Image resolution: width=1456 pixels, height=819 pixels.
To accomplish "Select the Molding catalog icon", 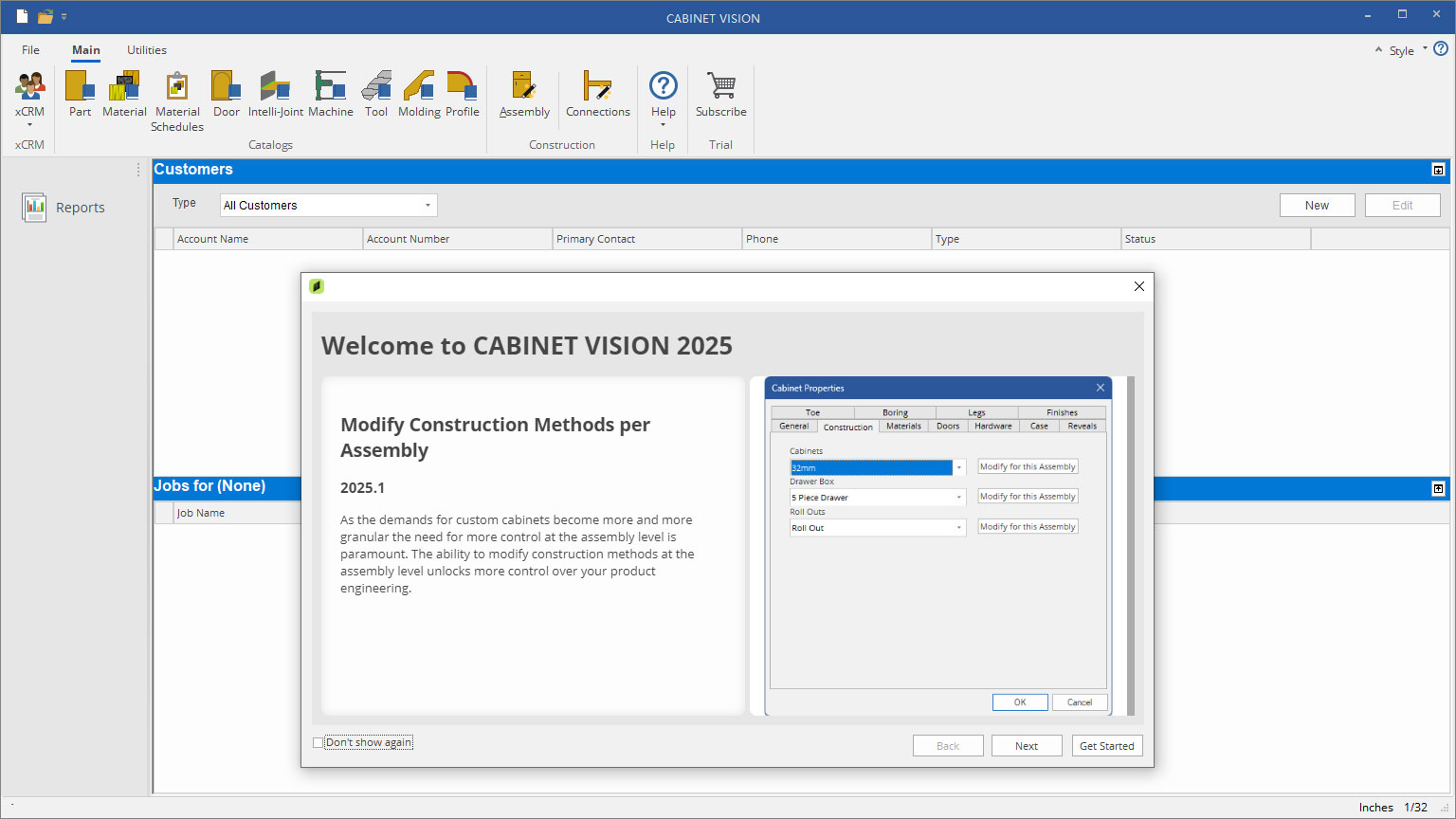I will 418,92.
